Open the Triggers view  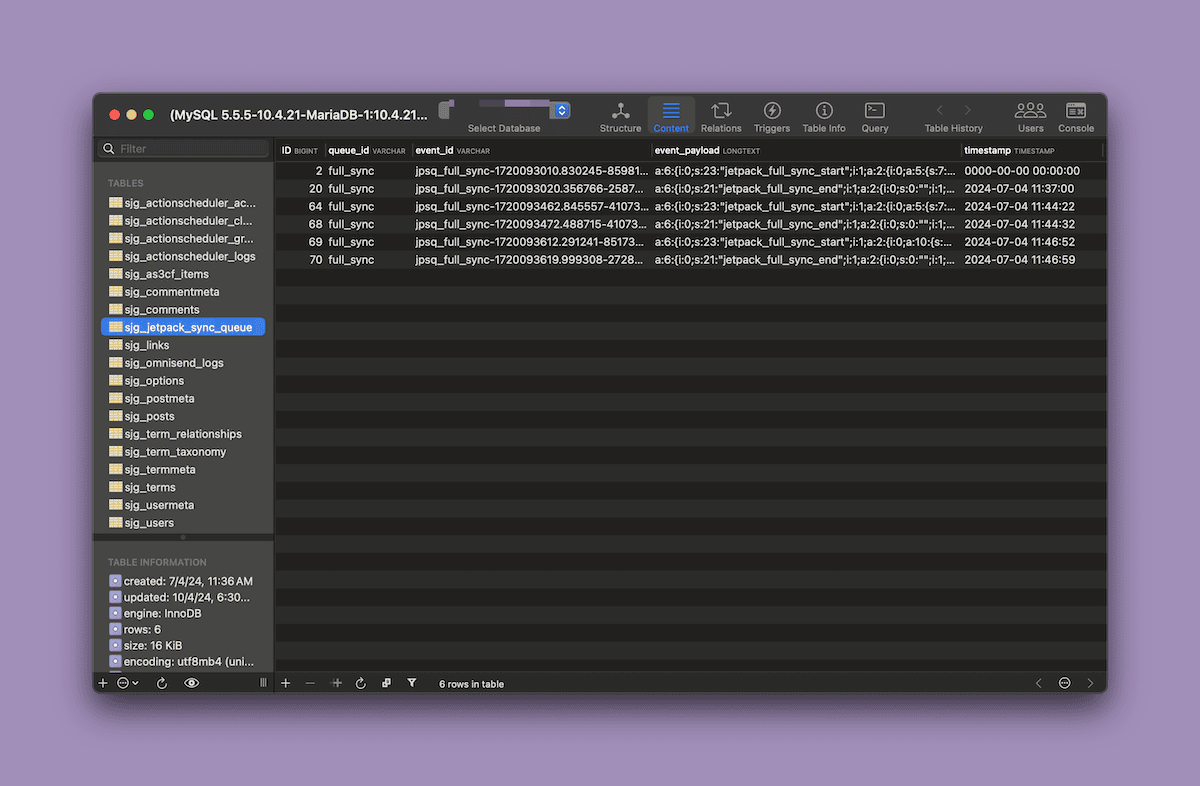point(772,116)
